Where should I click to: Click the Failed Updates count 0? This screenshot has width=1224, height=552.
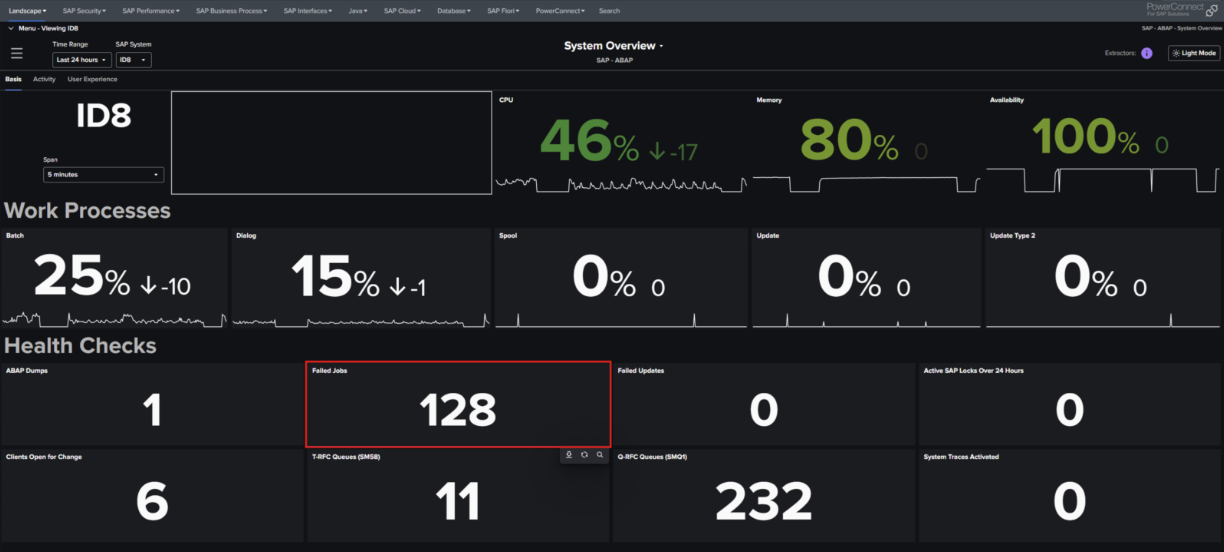[x=764, y=411]
